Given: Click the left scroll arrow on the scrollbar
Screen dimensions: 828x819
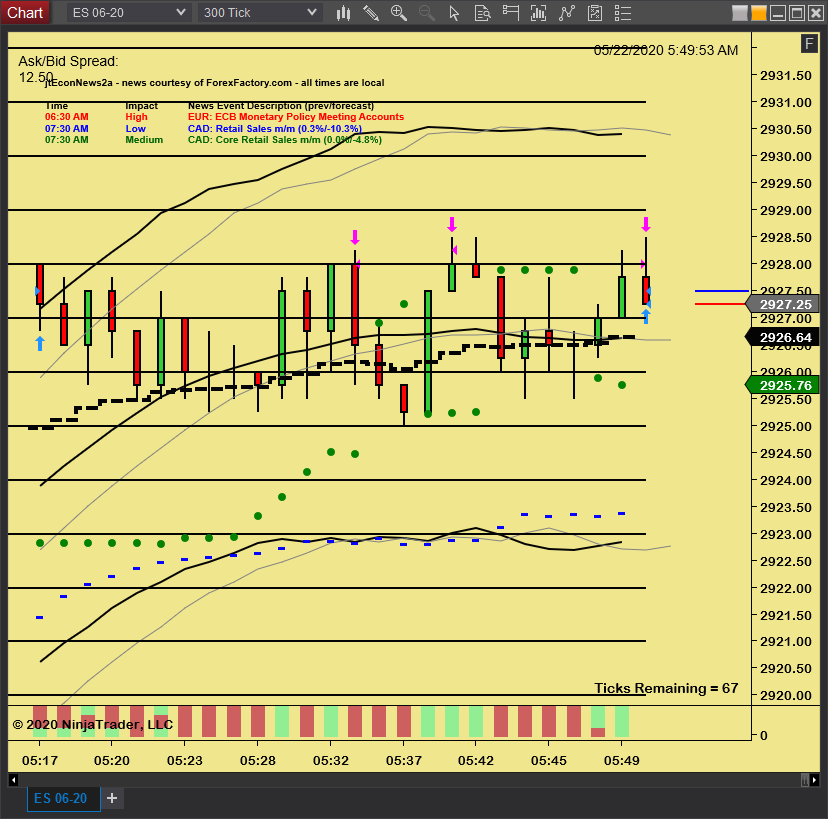Looking at the screenshot, I should click(x=14, y=779).
